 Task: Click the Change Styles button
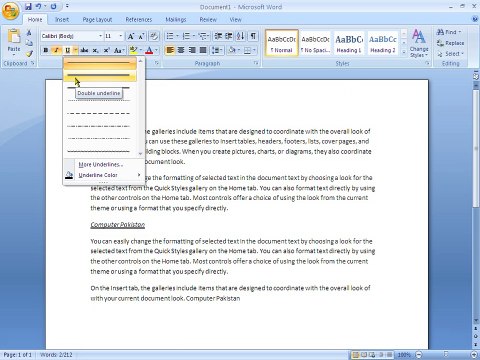[419, 44]
